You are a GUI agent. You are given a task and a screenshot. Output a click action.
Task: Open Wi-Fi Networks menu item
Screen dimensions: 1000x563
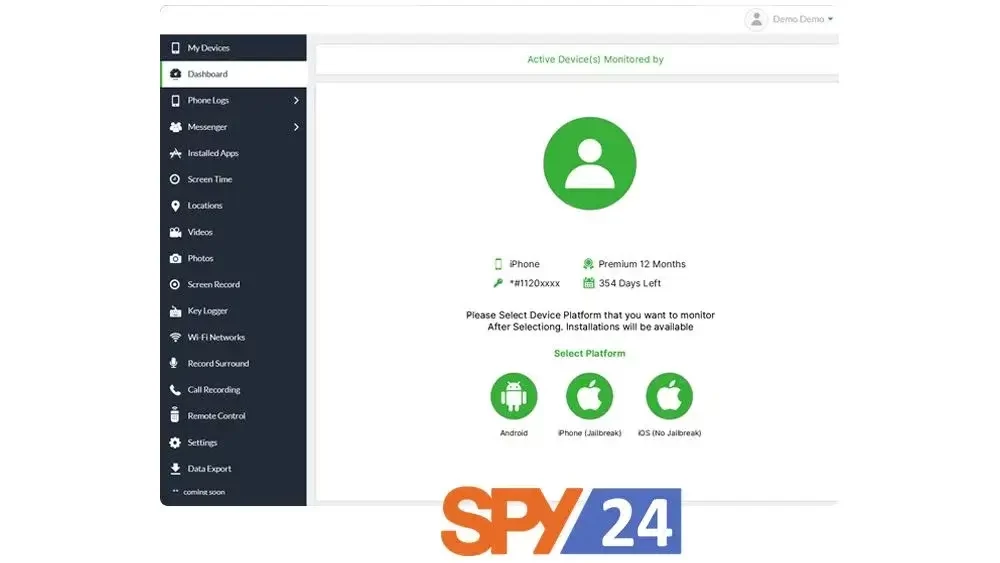pyautogui.click(x=233, y=337)
